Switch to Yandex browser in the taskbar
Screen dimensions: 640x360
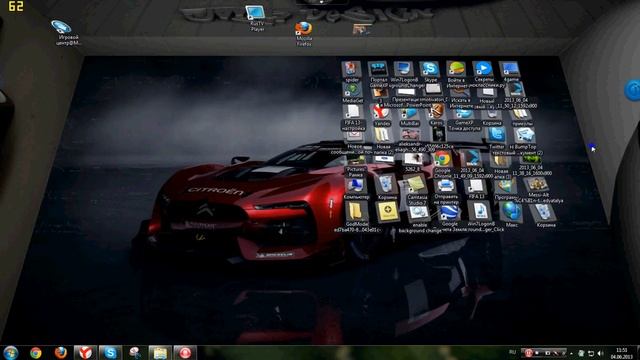pyautogui.click(x=85, y=353)
